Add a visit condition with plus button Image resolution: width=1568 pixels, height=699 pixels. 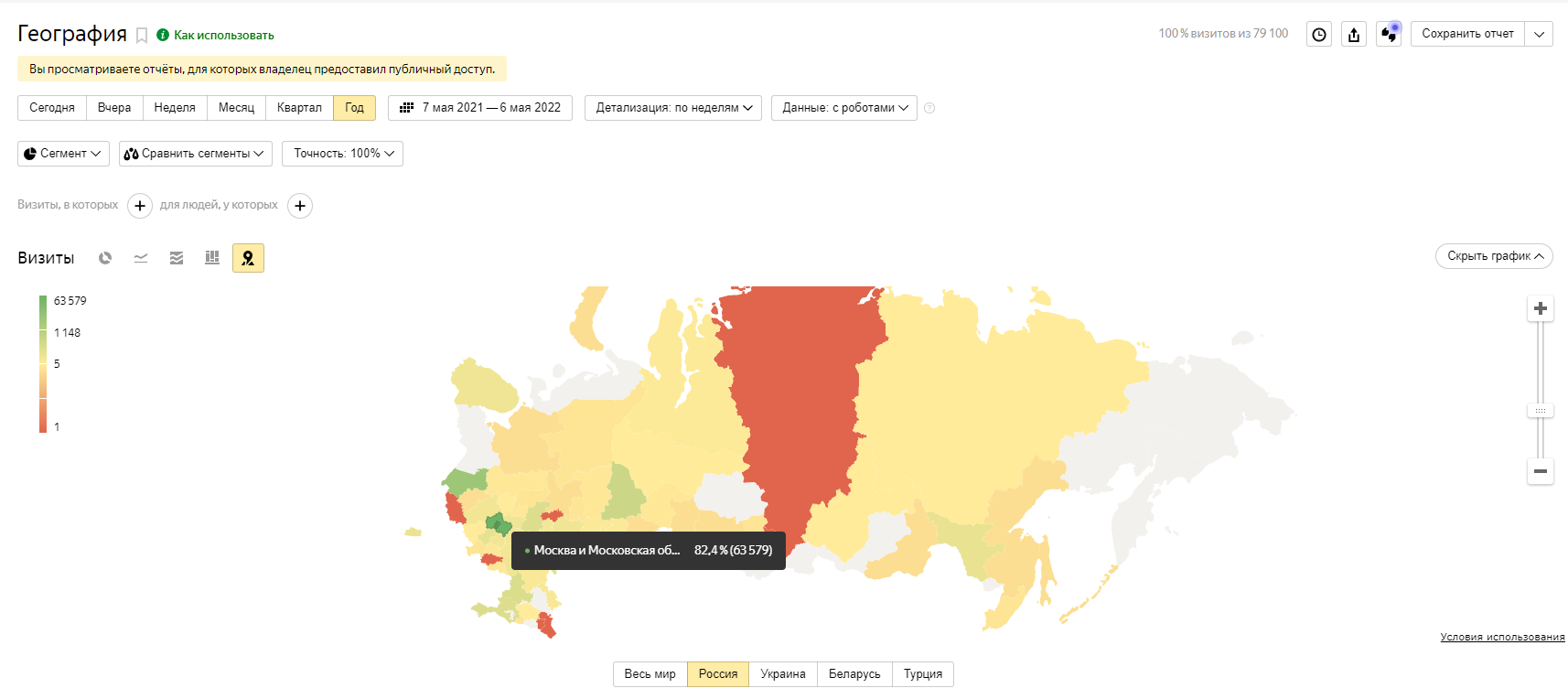pos(140,206)
